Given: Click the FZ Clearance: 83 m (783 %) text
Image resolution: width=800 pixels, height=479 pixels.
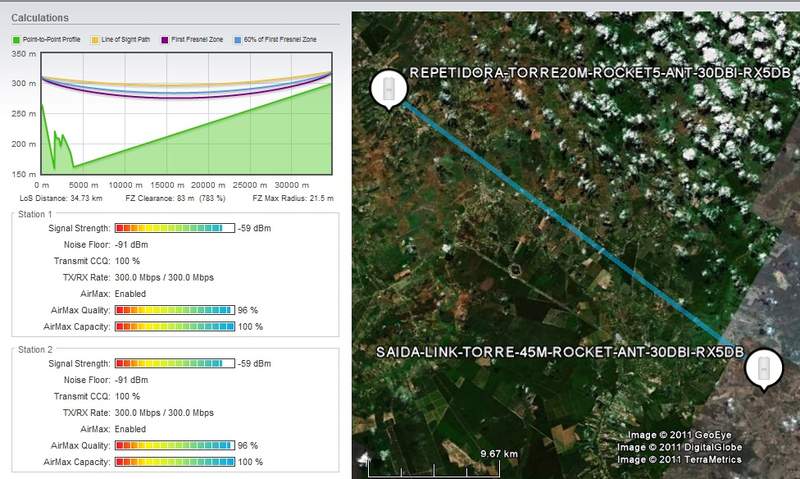Looking at the screenshot, I should point(175,198).
